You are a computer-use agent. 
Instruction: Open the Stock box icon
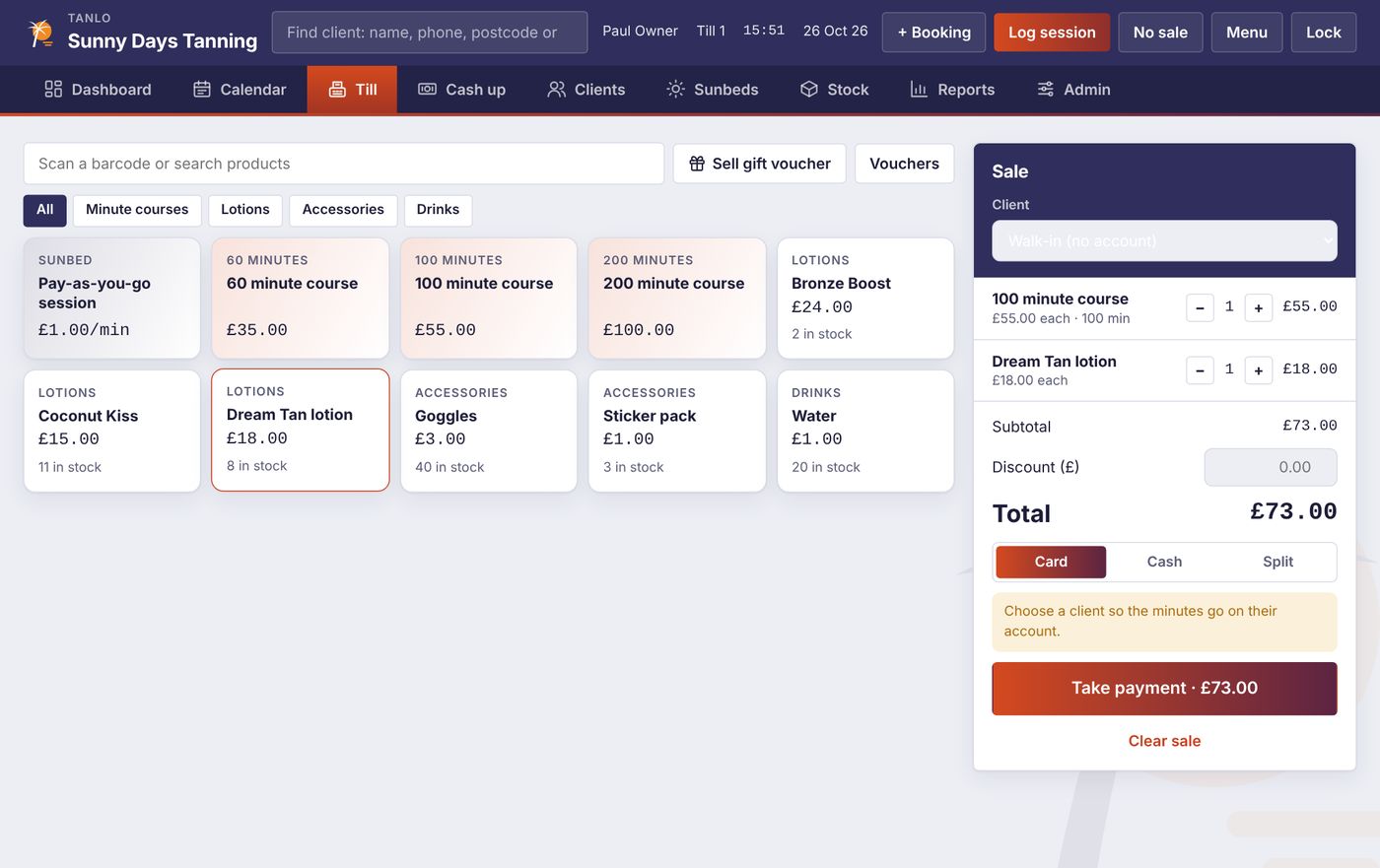pos(809,90)
